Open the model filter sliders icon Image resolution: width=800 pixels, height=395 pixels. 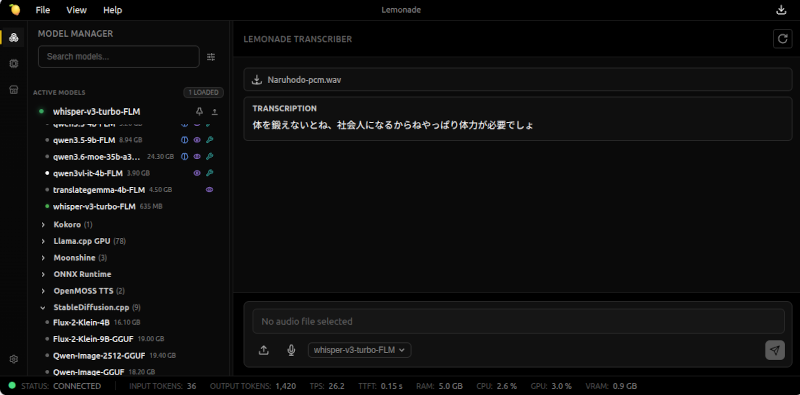pyautogui.click(x=211, y=57)
